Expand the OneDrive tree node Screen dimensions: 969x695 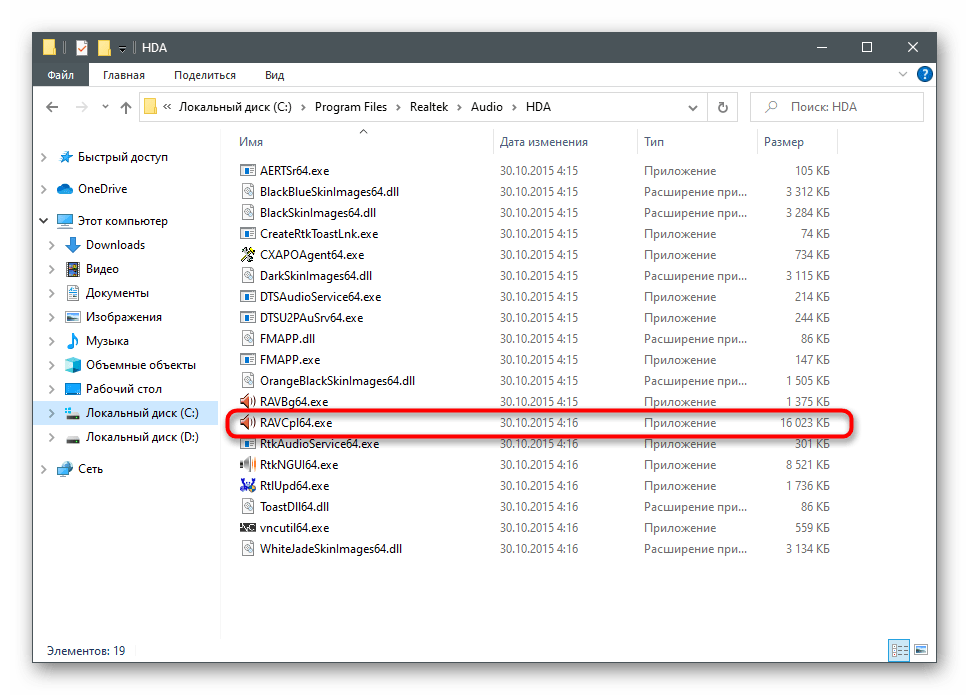44,189
